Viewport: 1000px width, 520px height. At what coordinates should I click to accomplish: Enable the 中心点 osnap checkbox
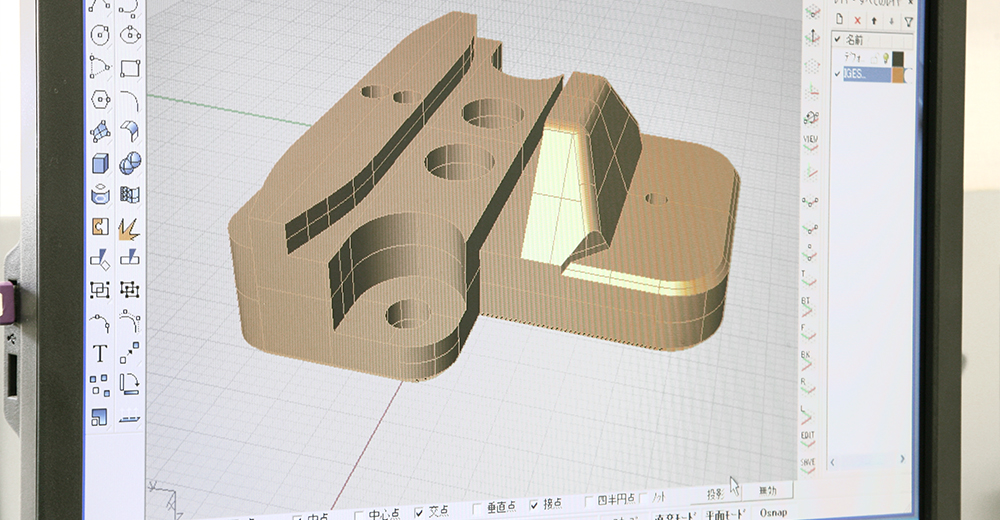pyautogui.click(x=359, y=516)
